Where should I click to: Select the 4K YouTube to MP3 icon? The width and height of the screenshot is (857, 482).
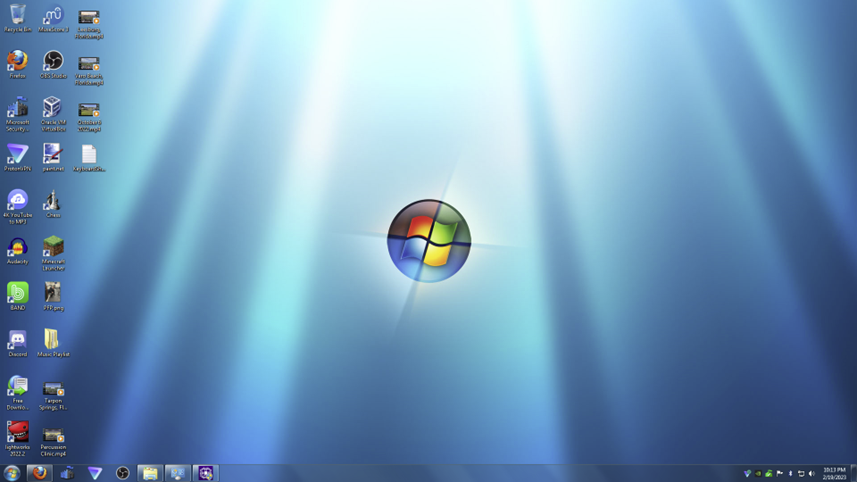coord(17,201)
